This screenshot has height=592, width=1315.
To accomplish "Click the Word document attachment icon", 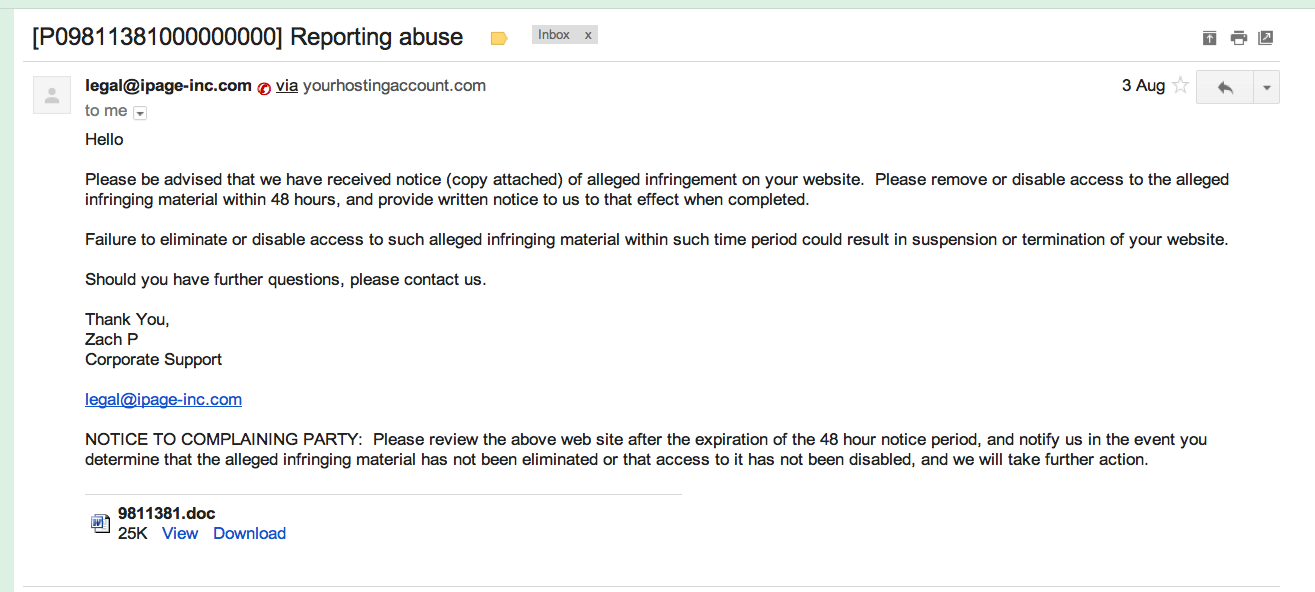I will point(100,523).
